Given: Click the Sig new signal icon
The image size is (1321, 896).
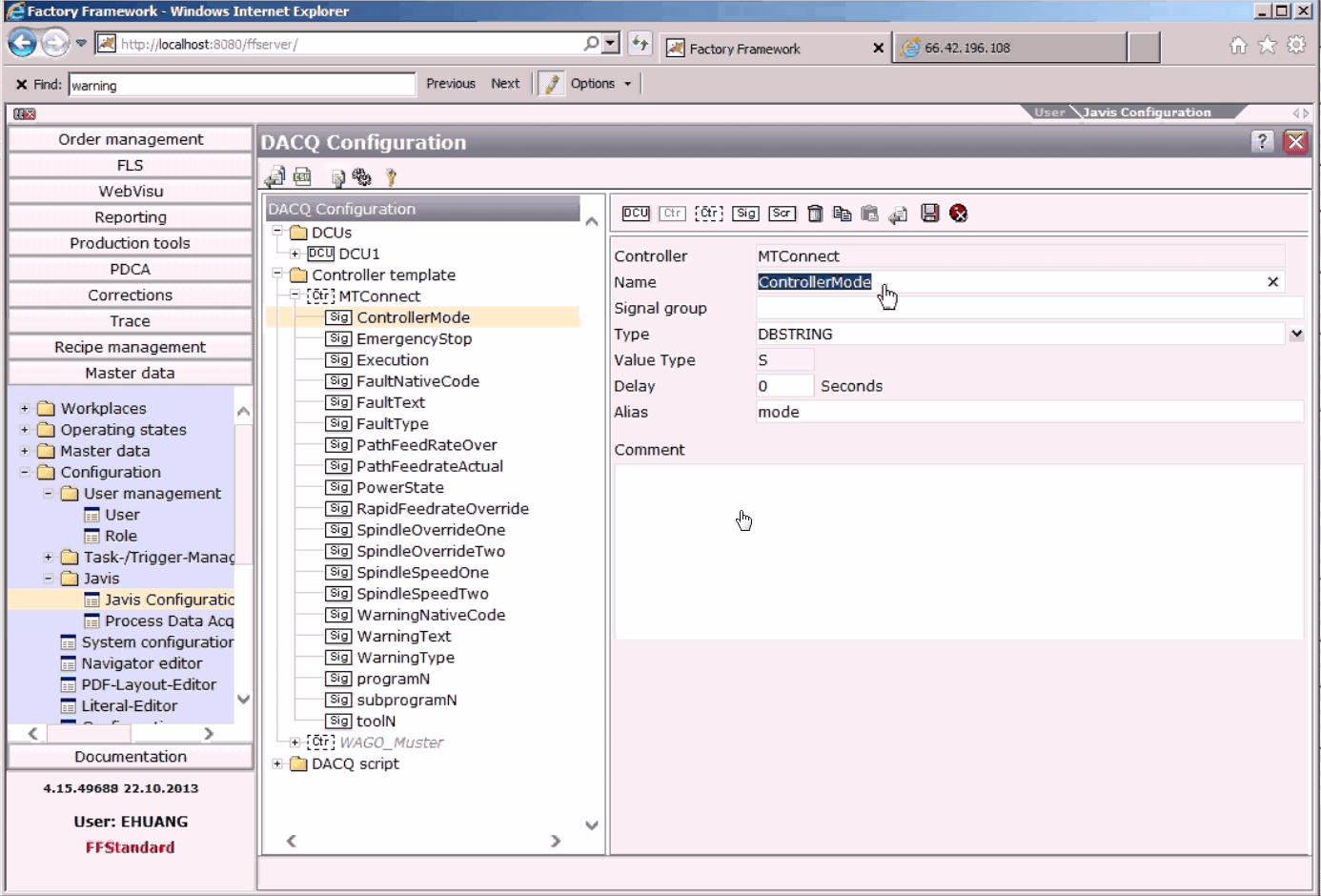Looking at the screenshot, I should 746,214.
